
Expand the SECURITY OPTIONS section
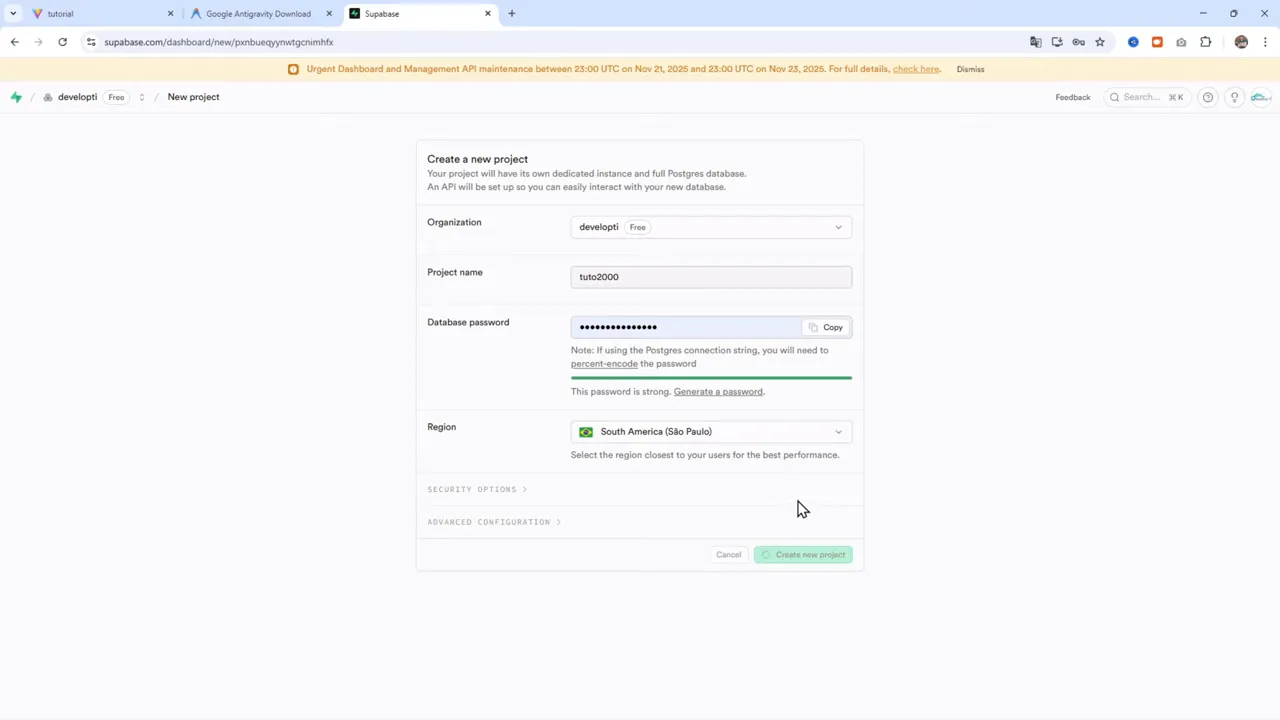[477, 489]
